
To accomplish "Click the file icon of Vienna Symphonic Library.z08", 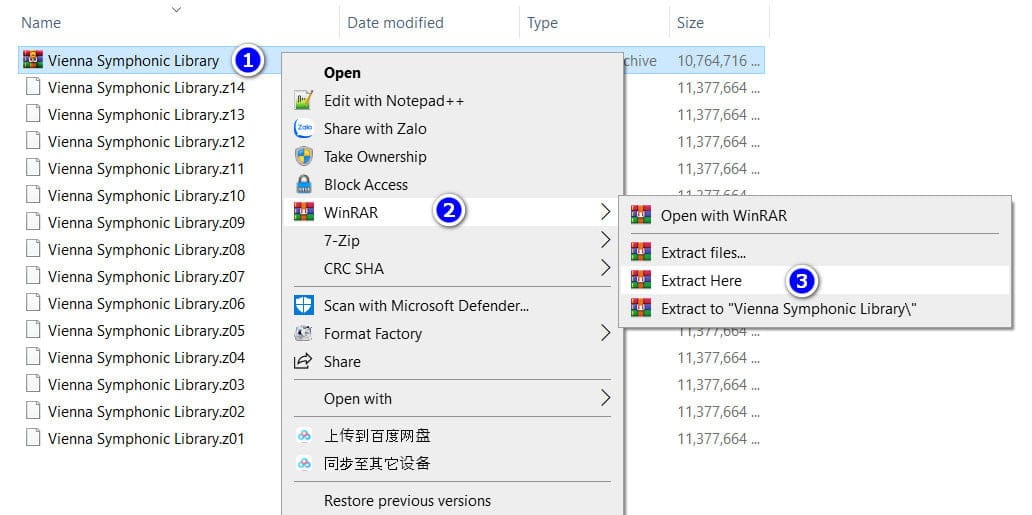I will pos(33,249).
